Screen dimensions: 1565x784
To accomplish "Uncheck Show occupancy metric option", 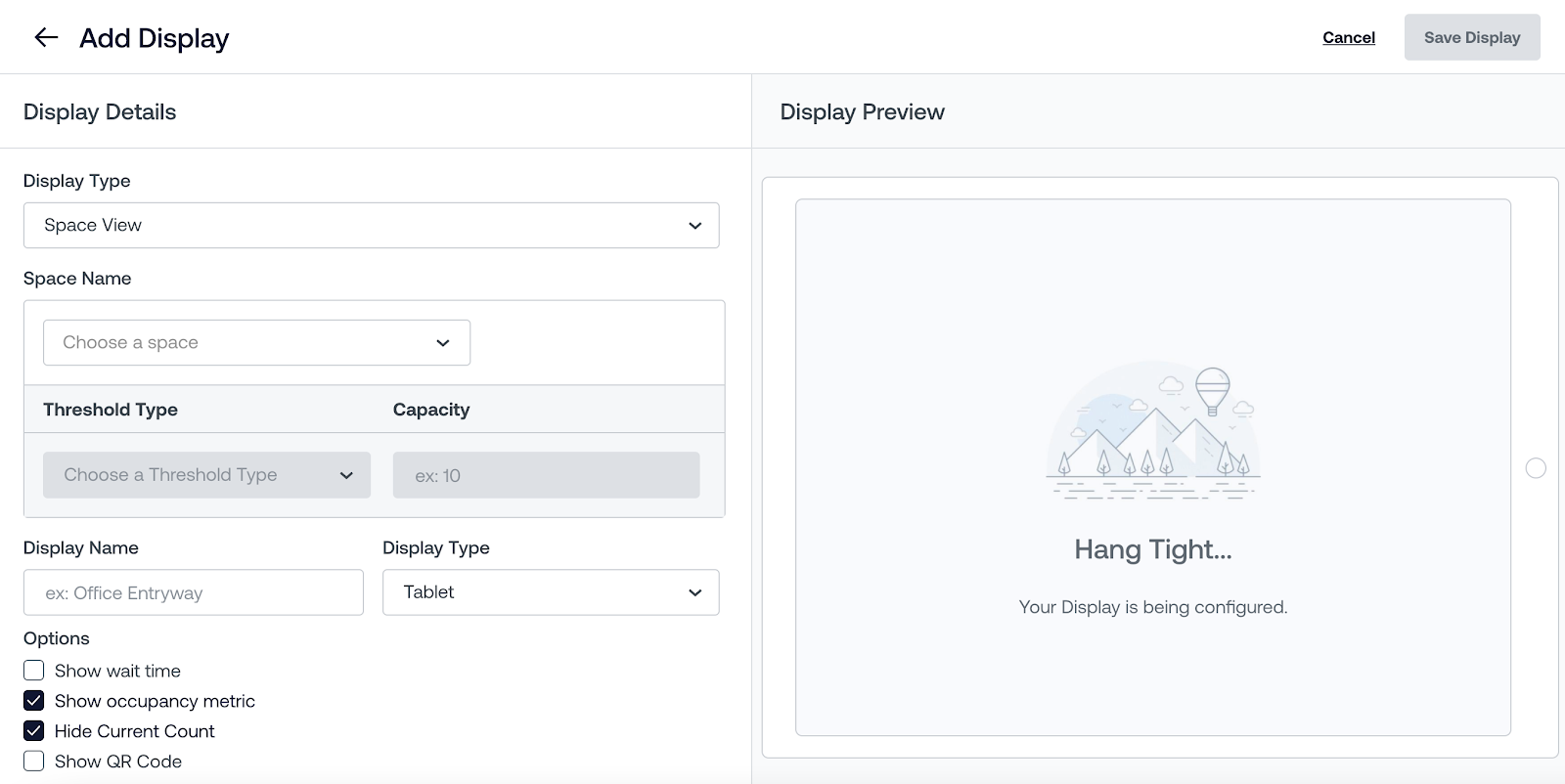I will (34, 701).
